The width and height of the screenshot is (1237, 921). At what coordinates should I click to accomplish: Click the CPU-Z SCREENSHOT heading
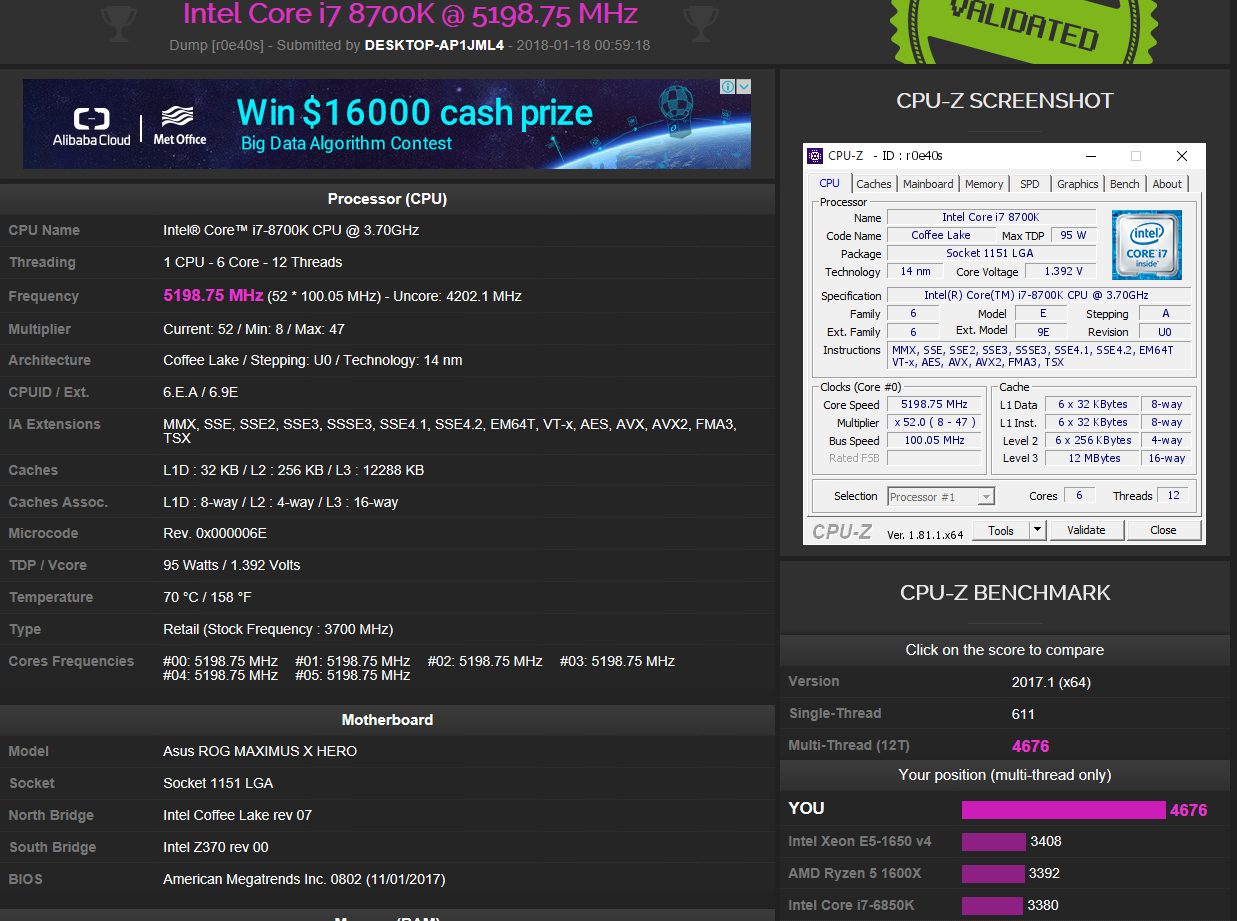1005,101
